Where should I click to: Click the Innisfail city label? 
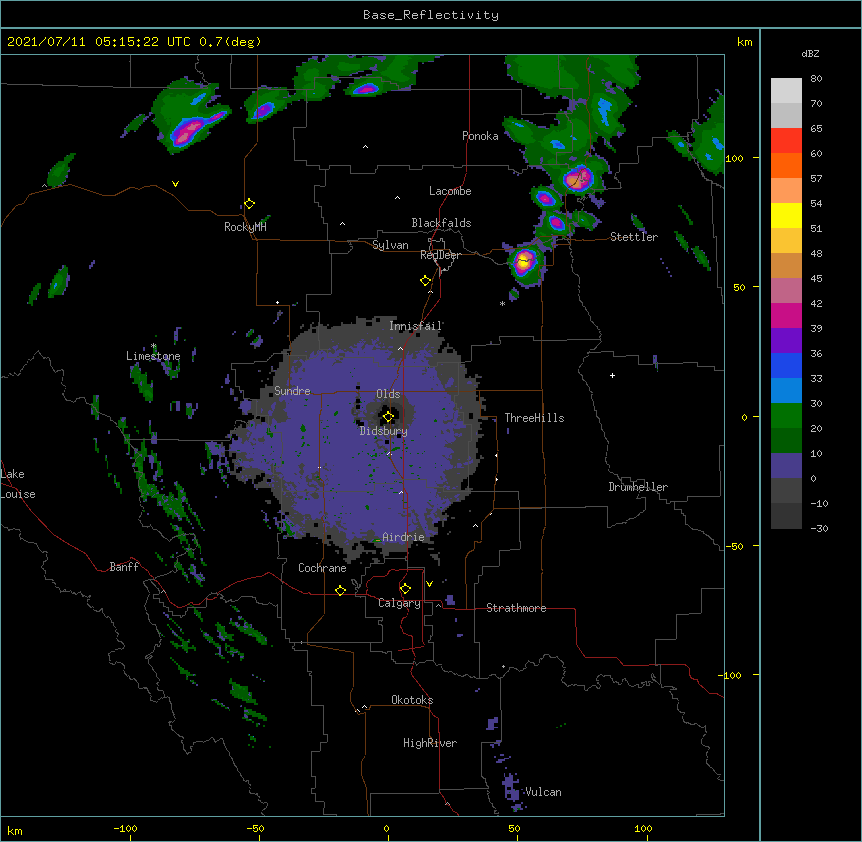pyautogui.click(x=415, y=326)
